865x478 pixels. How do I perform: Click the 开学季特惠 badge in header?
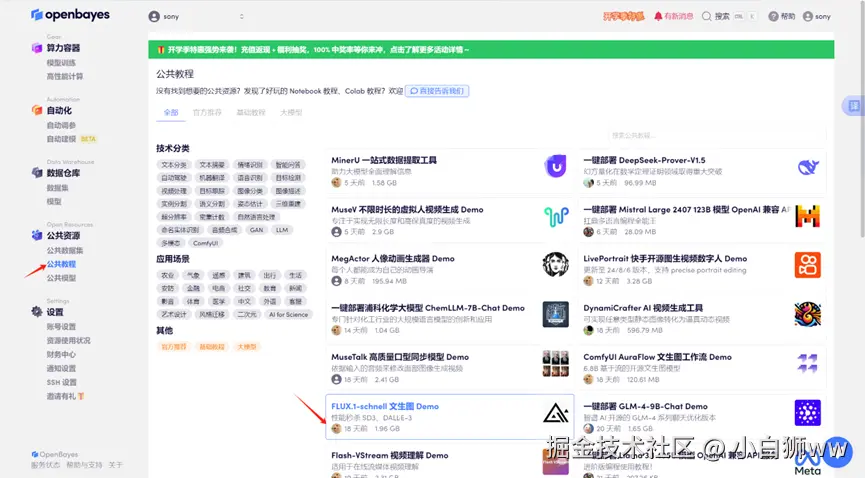pyautogui.click(x=623, y=17)
